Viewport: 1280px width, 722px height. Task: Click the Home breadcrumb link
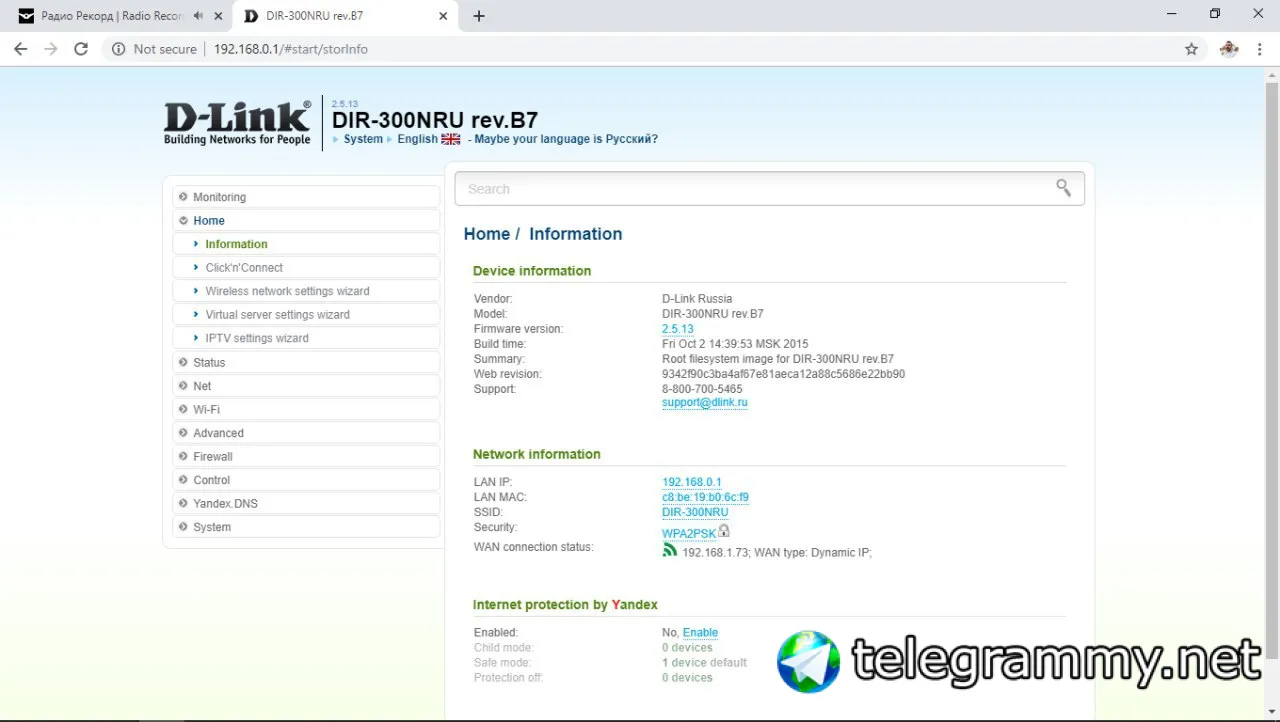(487, 234)
